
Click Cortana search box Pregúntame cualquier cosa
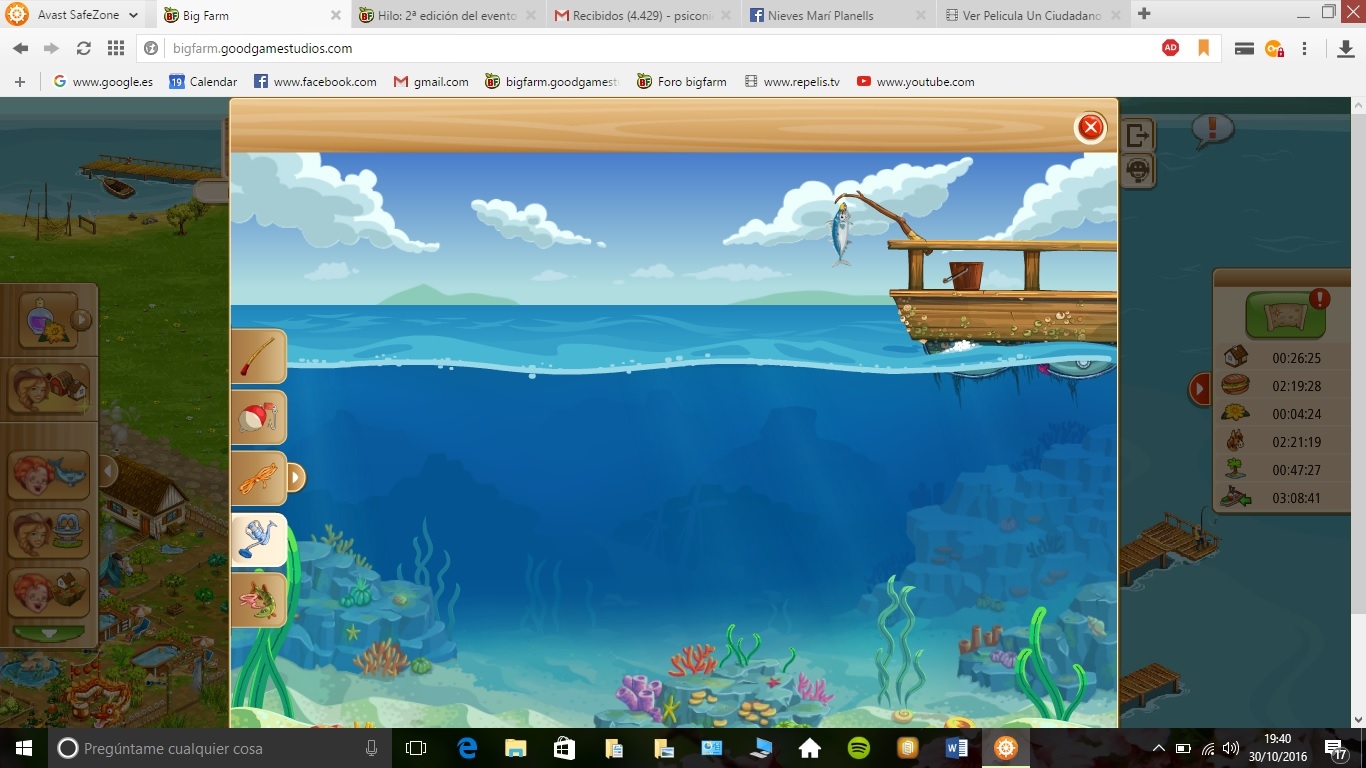(x=221, y=748)
